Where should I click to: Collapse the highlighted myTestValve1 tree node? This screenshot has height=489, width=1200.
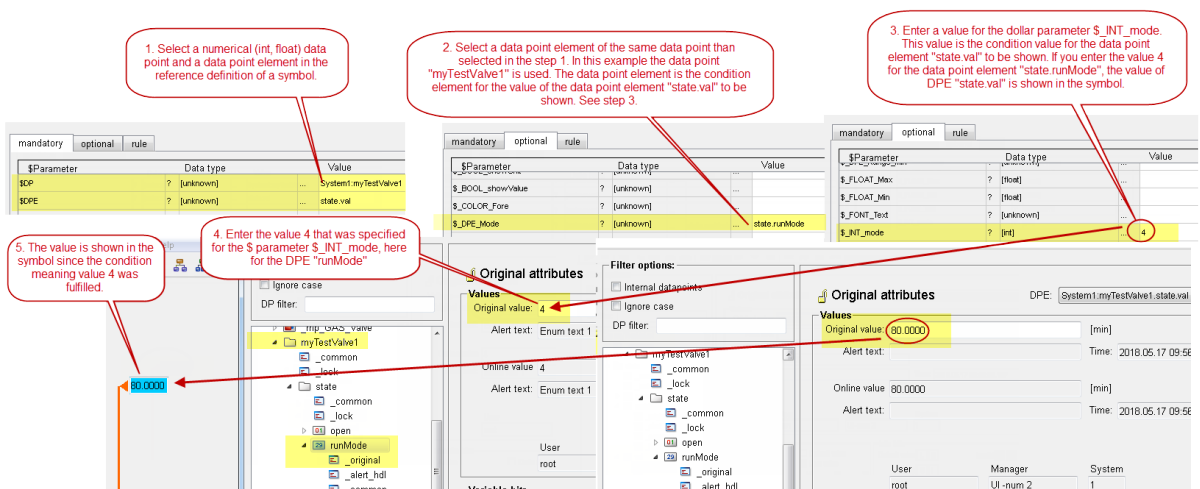point(276,342)
